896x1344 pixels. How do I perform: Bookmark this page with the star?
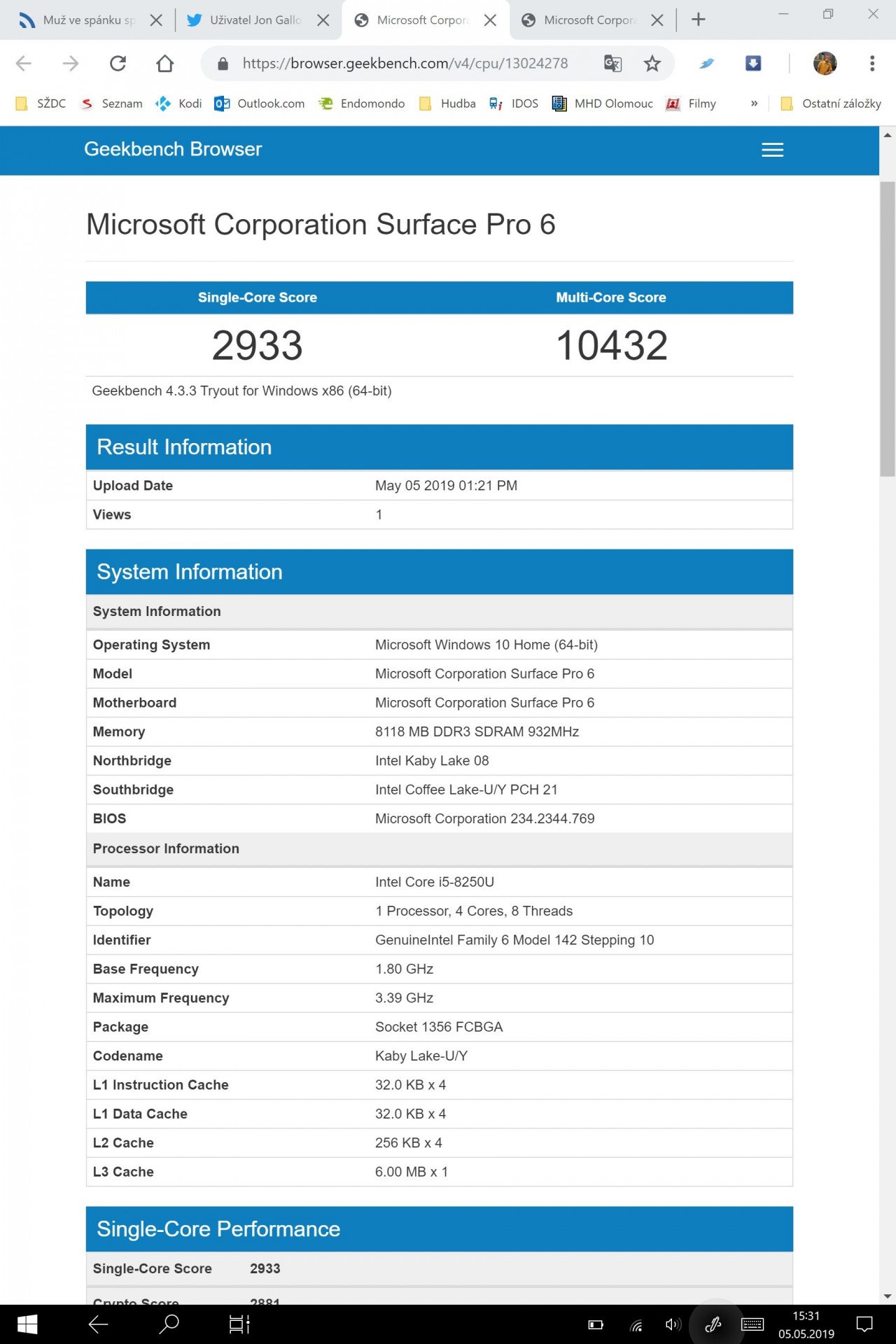(652, 64)
